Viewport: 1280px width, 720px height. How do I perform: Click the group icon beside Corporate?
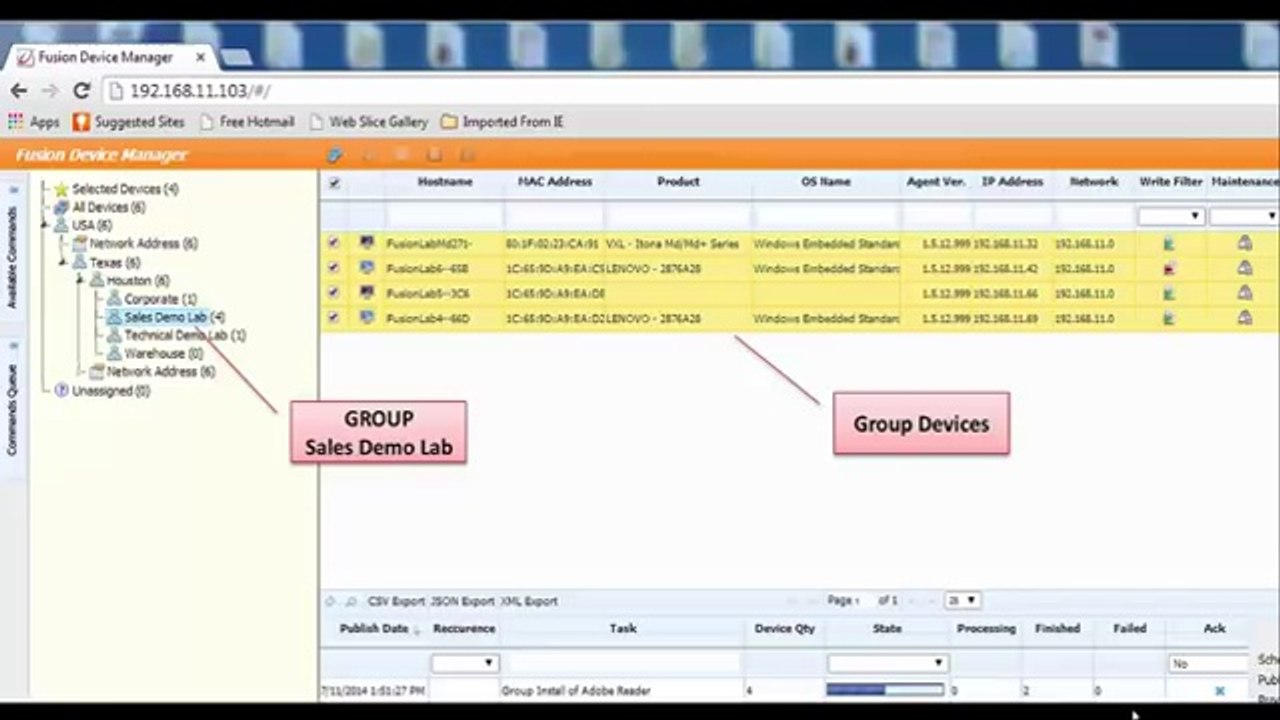click(114, 299)
